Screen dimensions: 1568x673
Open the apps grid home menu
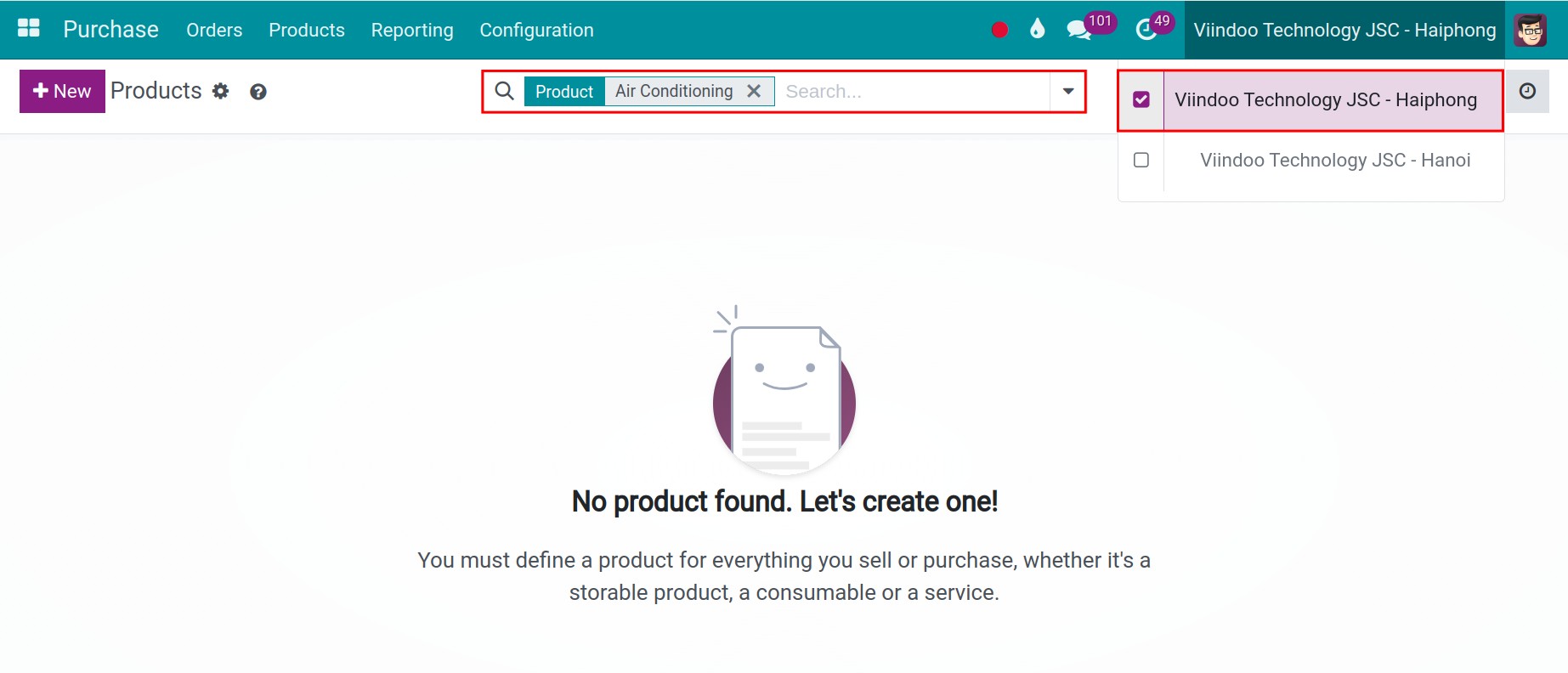point(29,29)
